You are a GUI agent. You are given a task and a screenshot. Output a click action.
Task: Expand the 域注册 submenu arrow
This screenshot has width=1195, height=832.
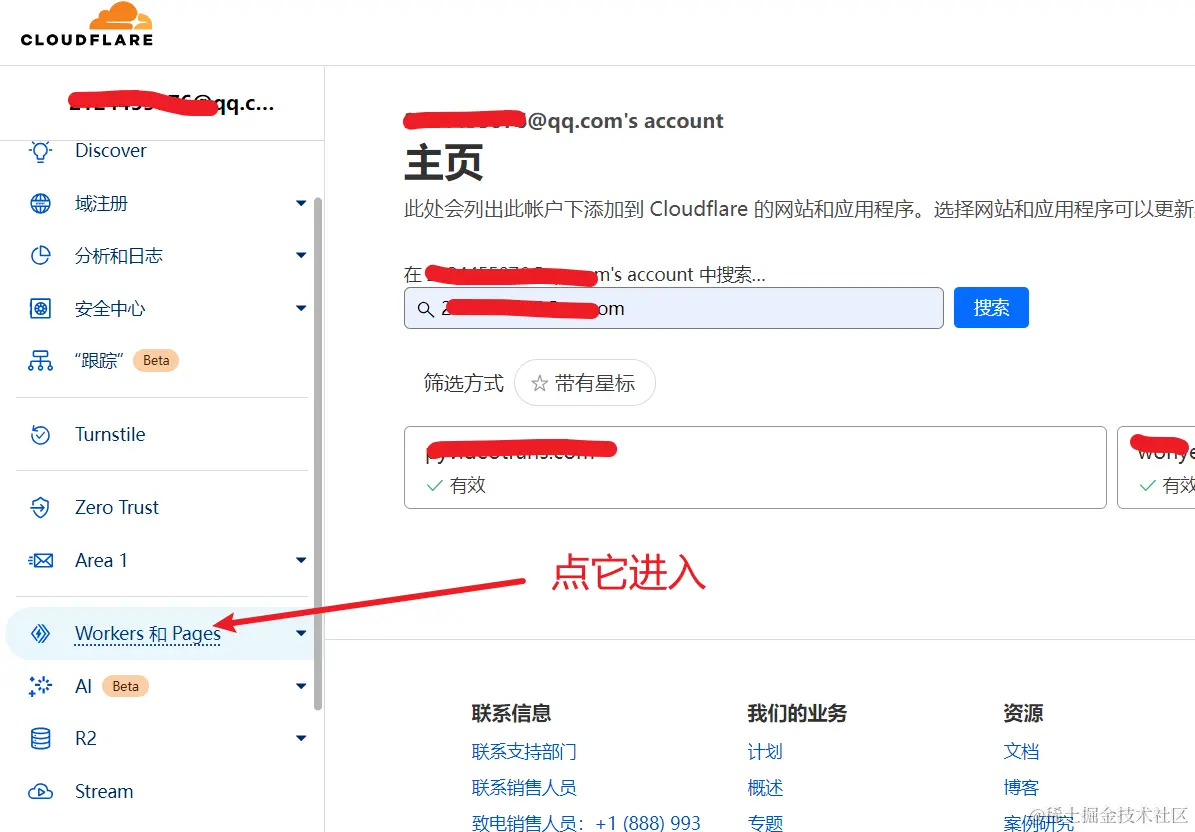[301, 203]
